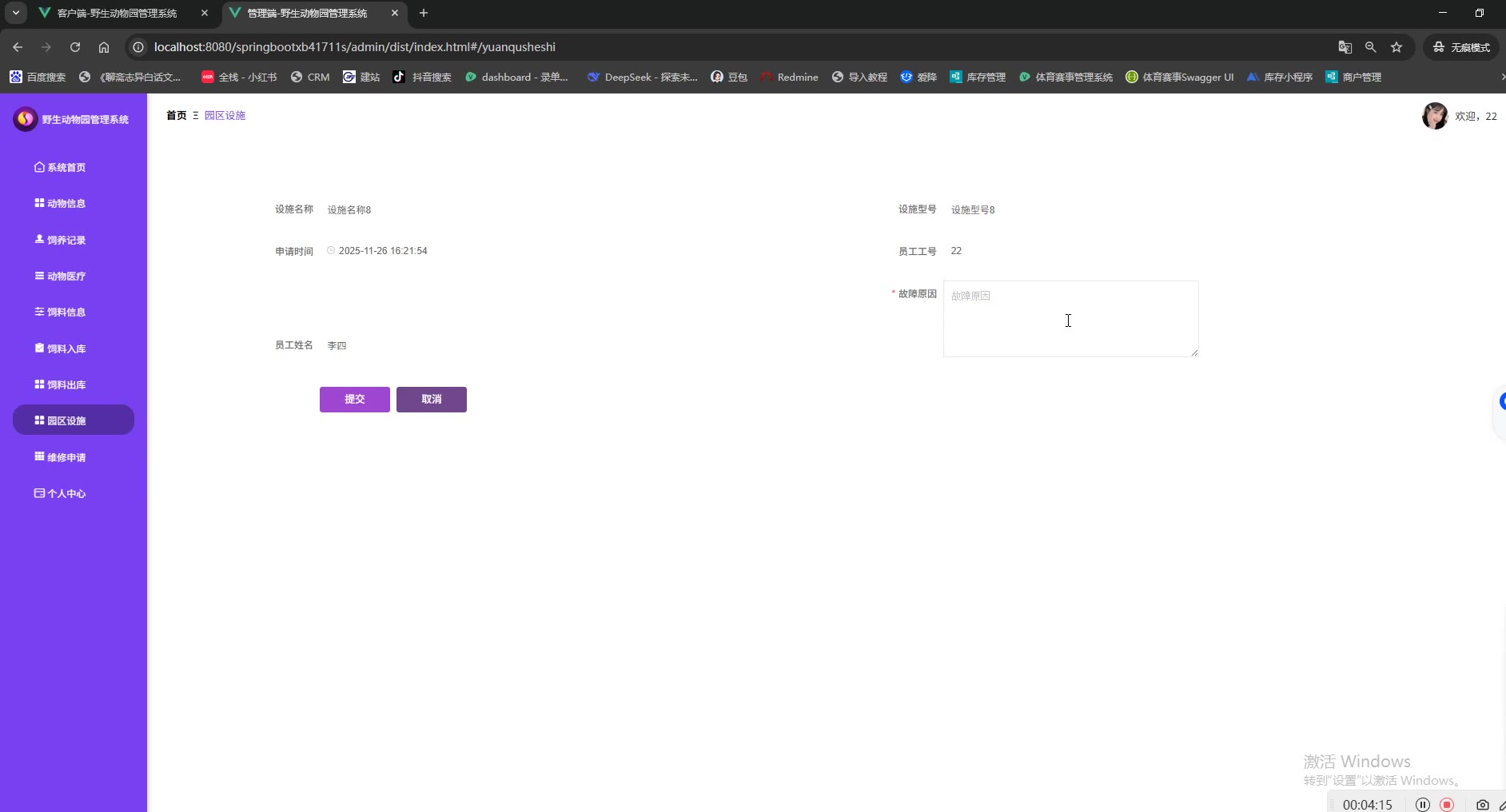Image resolution: width=1506 pixels, height=812 pixels.
Task: Click the zoom magnifier icon
Action: 1371,47
